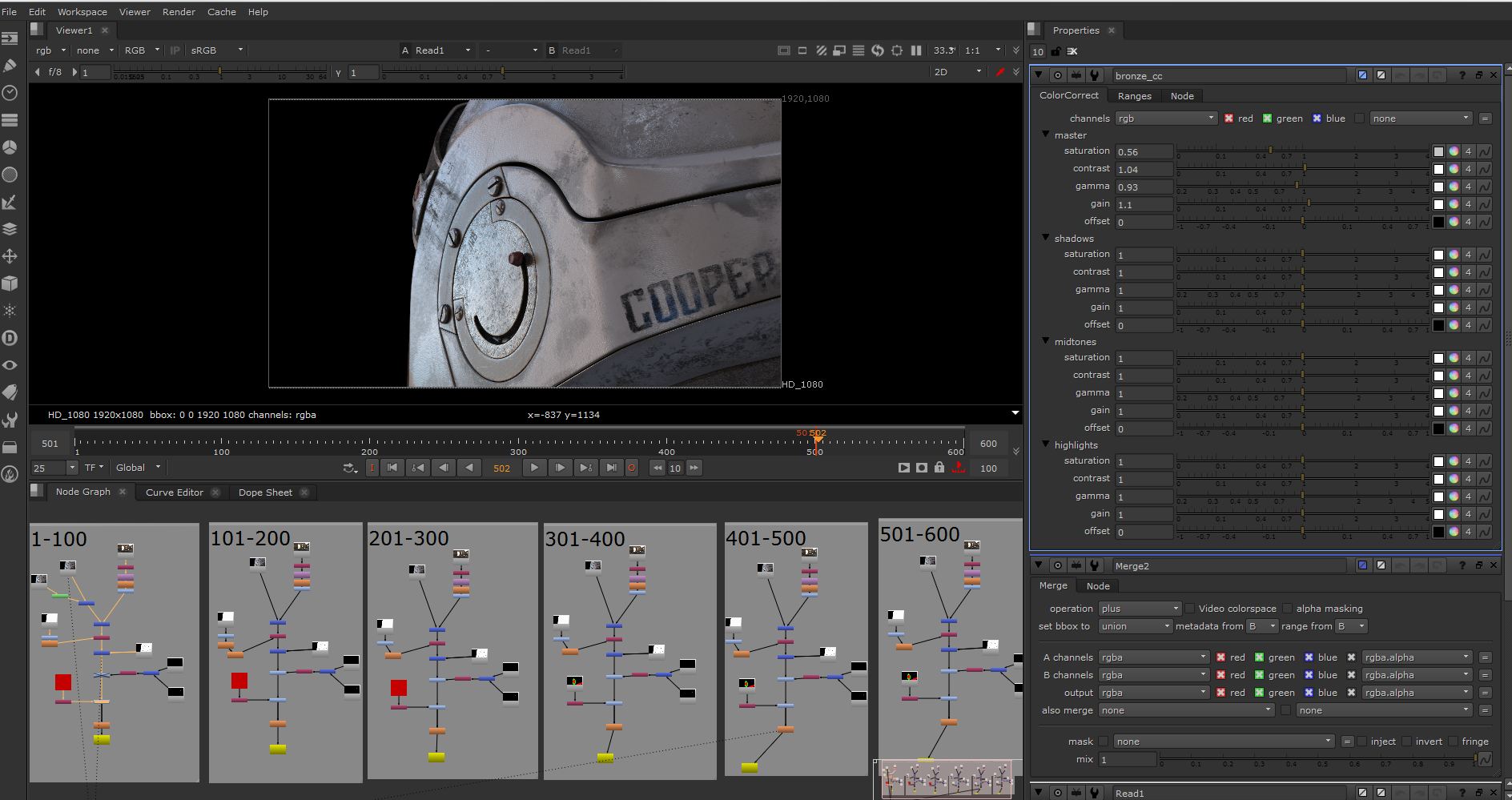Screen dimensions: 1512x800
Task: Toggle red channel checkbox in bronze_cc
Action: pyautogui.click(x=1228, y=118)
